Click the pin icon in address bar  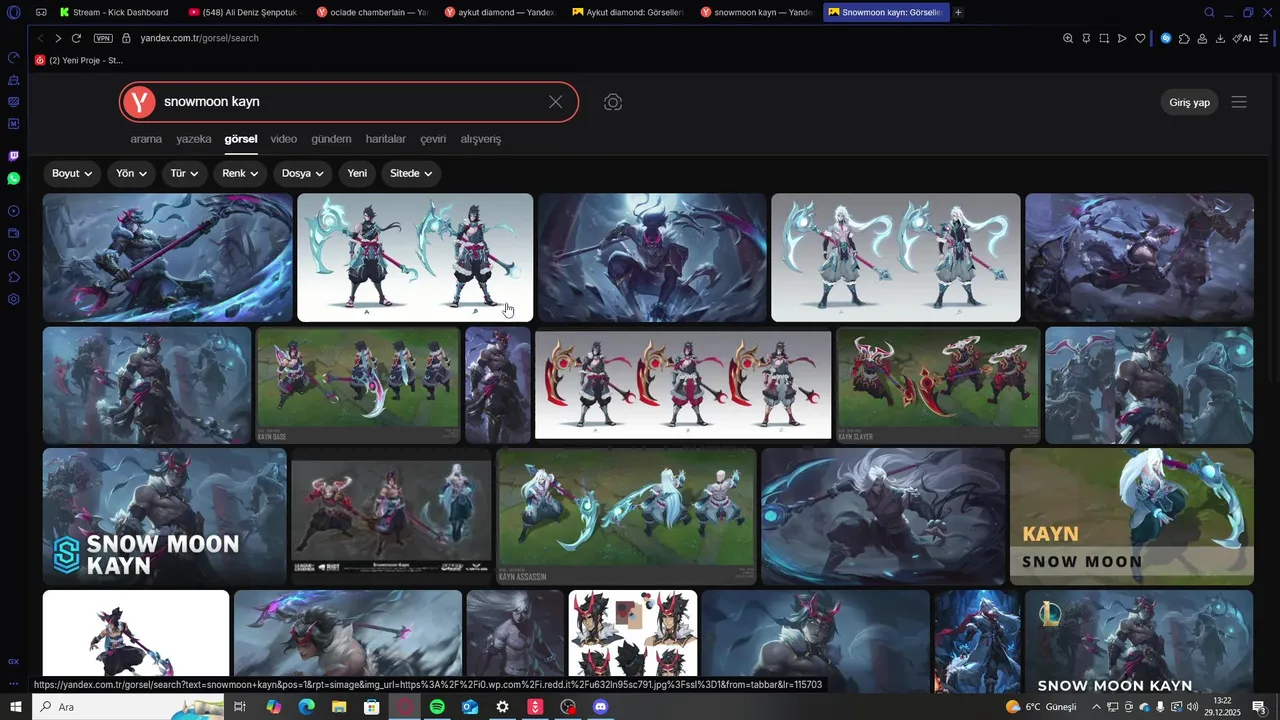click(x=1086, y=38)
